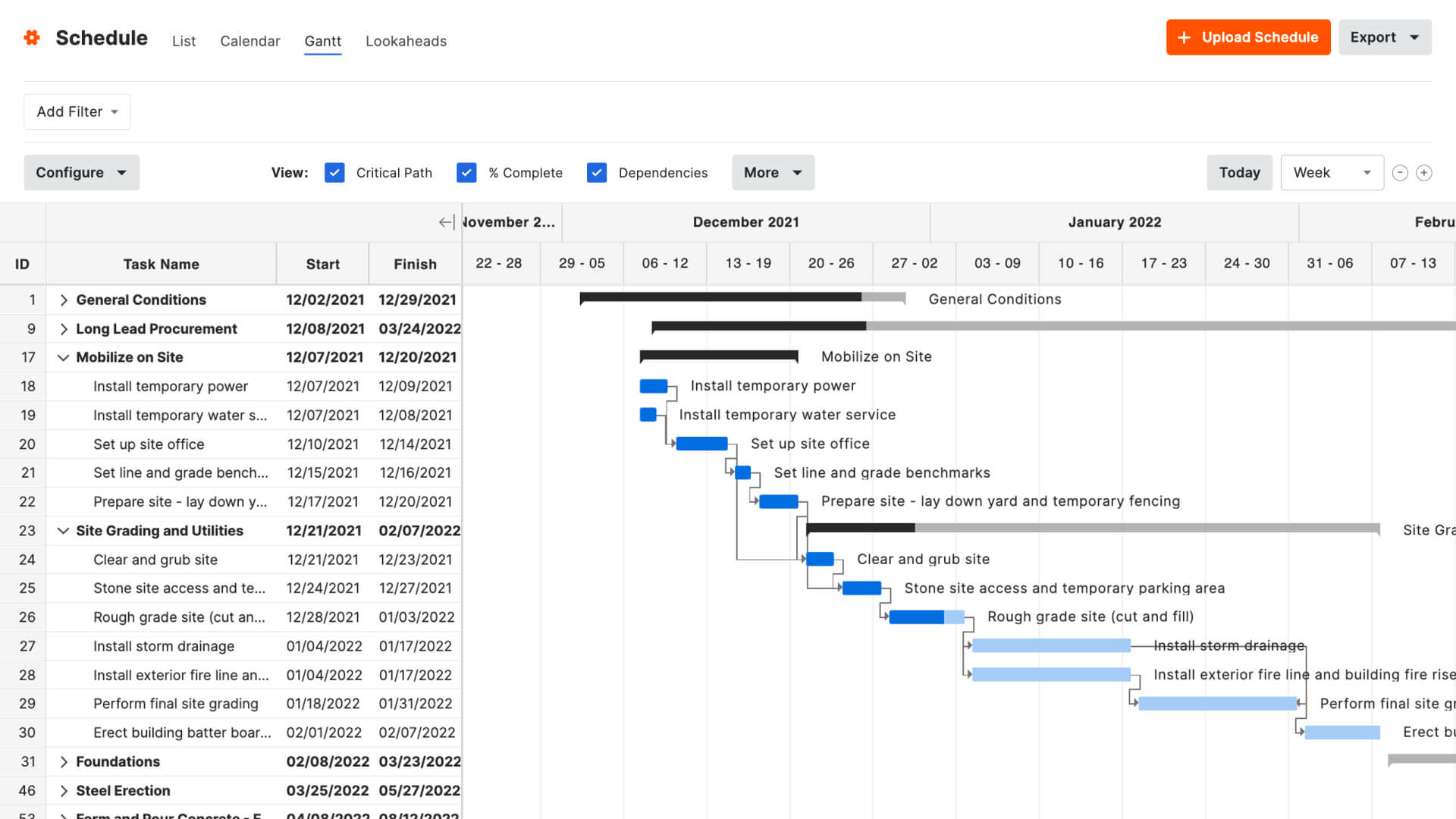Open the Export dropdown
Screen dimensions: 1456x819
(x=1385, y=37)
